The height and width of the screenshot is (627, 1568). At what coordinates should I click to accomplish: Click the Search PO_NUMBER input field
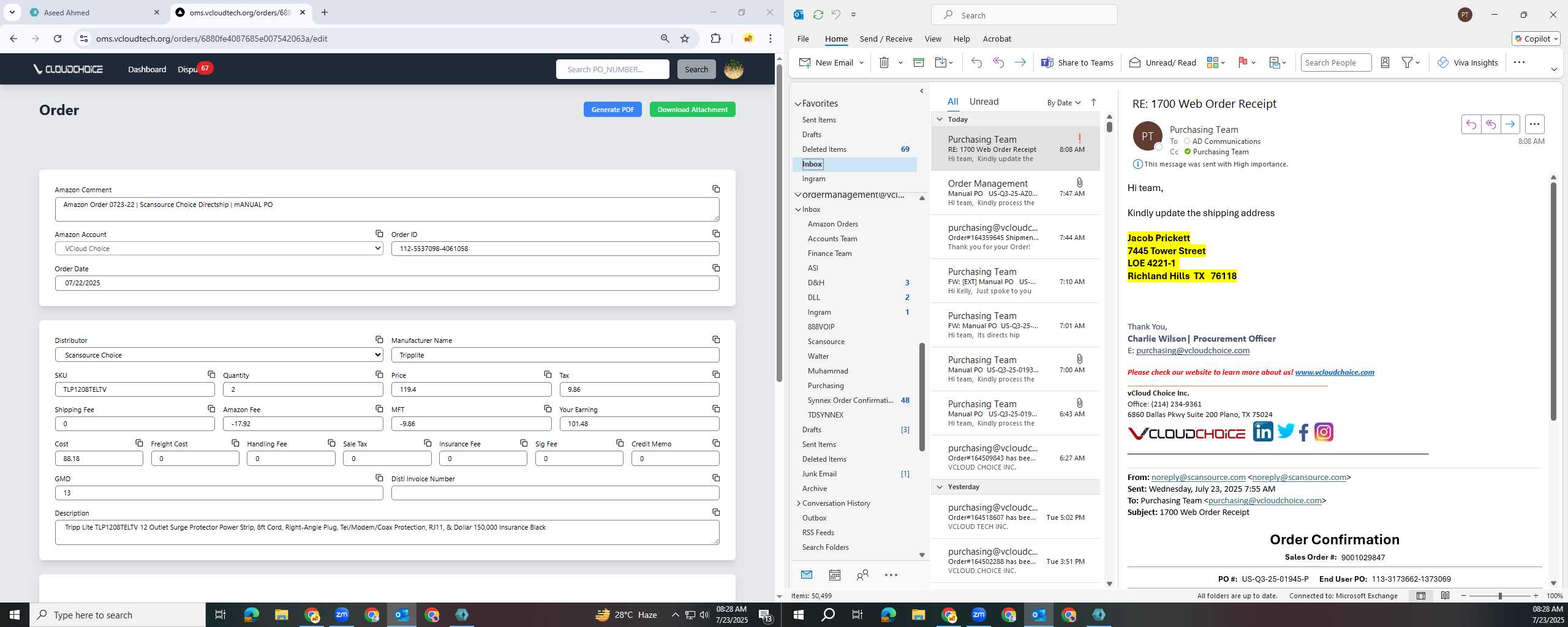tap(612, 69)
